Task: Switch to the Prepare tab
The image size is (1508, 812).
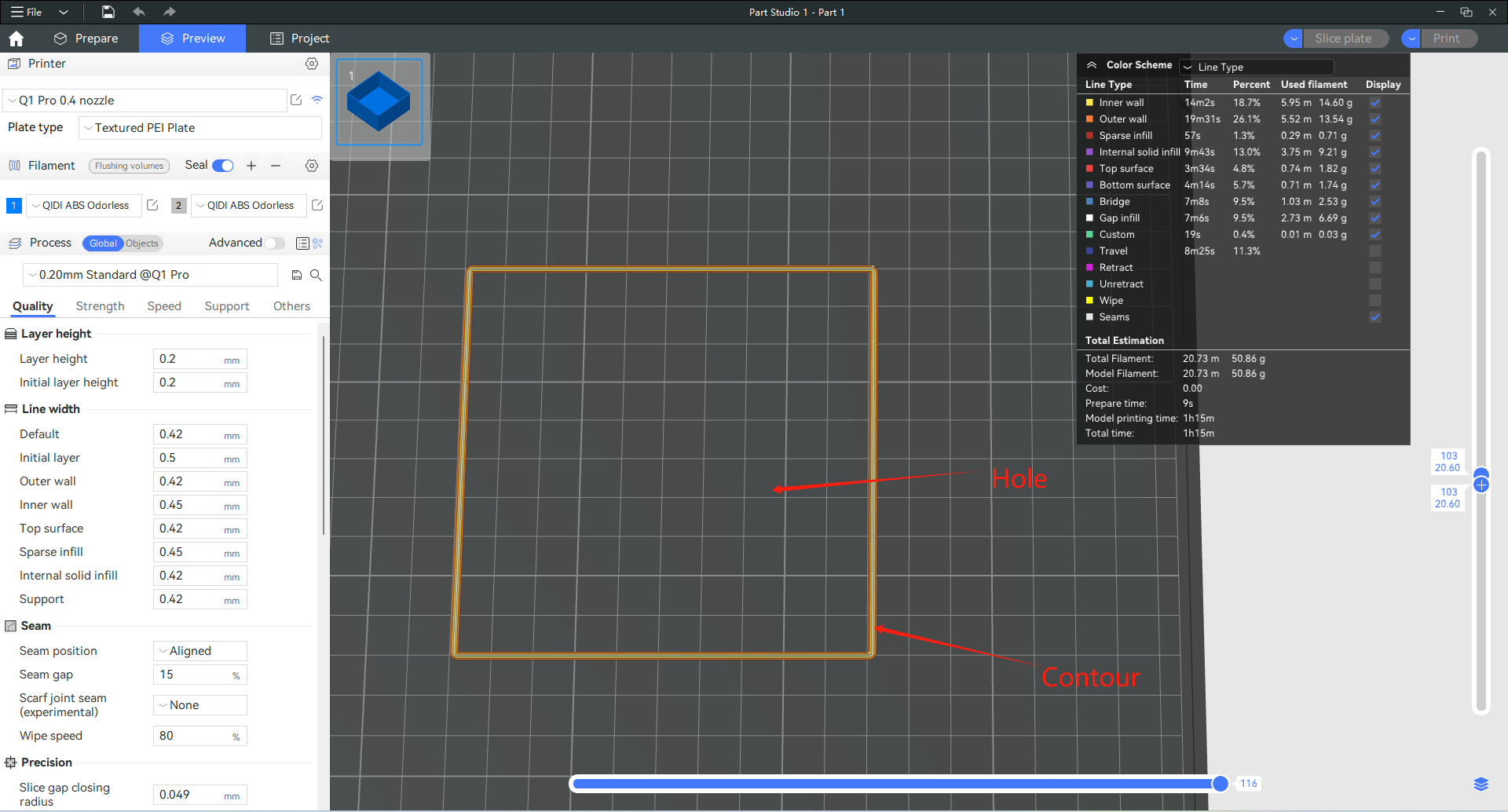Action: pyautogui.click(x=86, y=38)
